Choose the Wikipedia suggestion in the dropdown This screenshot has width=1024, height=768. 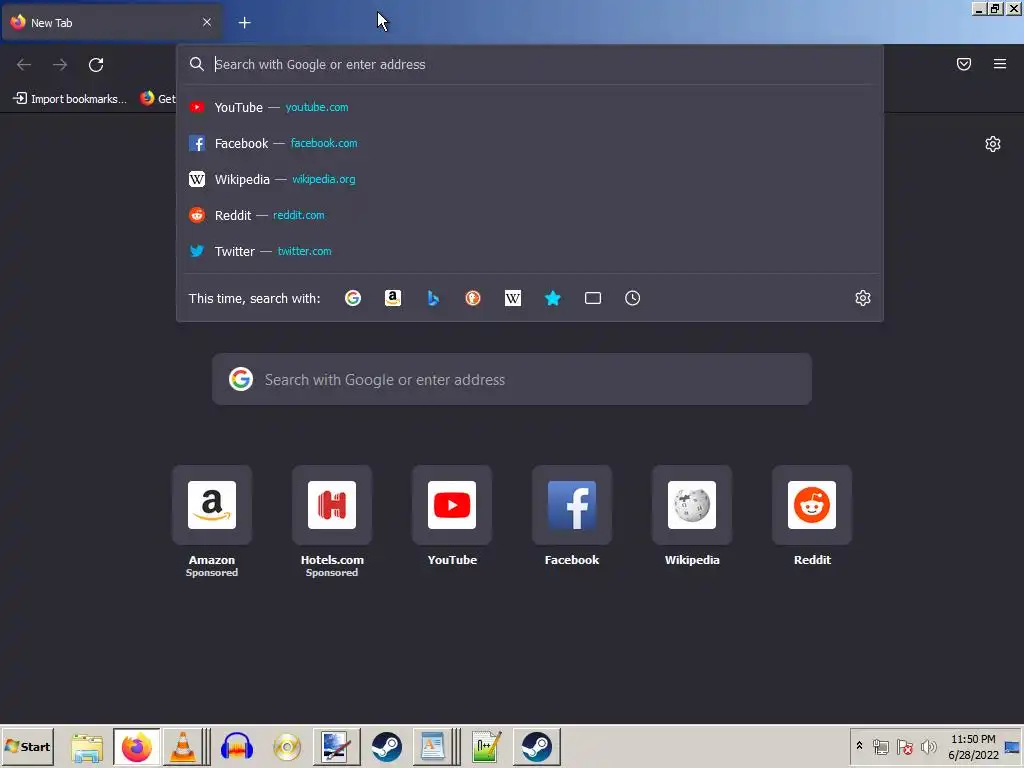(530, 179)
